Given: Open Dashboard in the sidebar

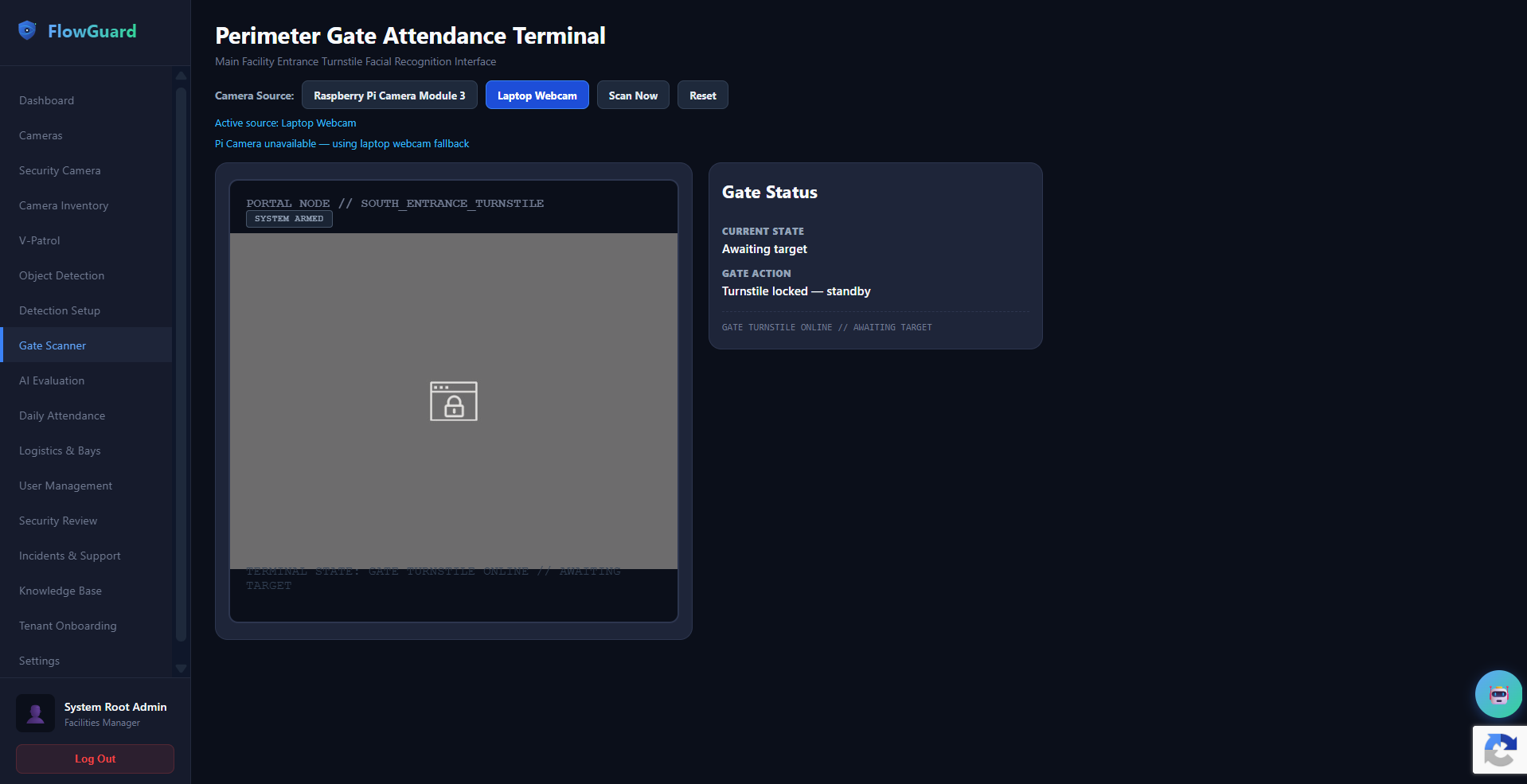Looking at the screenshot, I should coord(86,100).
